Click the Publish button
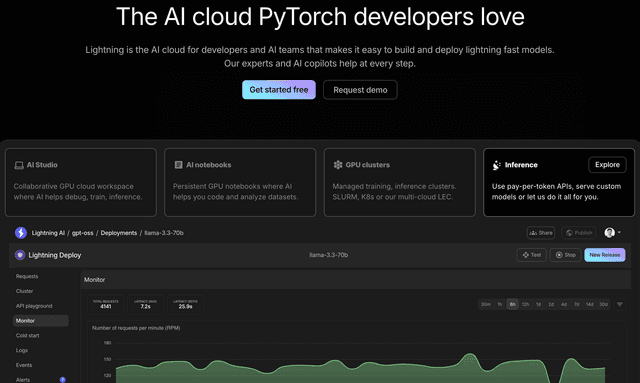The width and height of the screenshot is (640, 383). coord(579,233)
